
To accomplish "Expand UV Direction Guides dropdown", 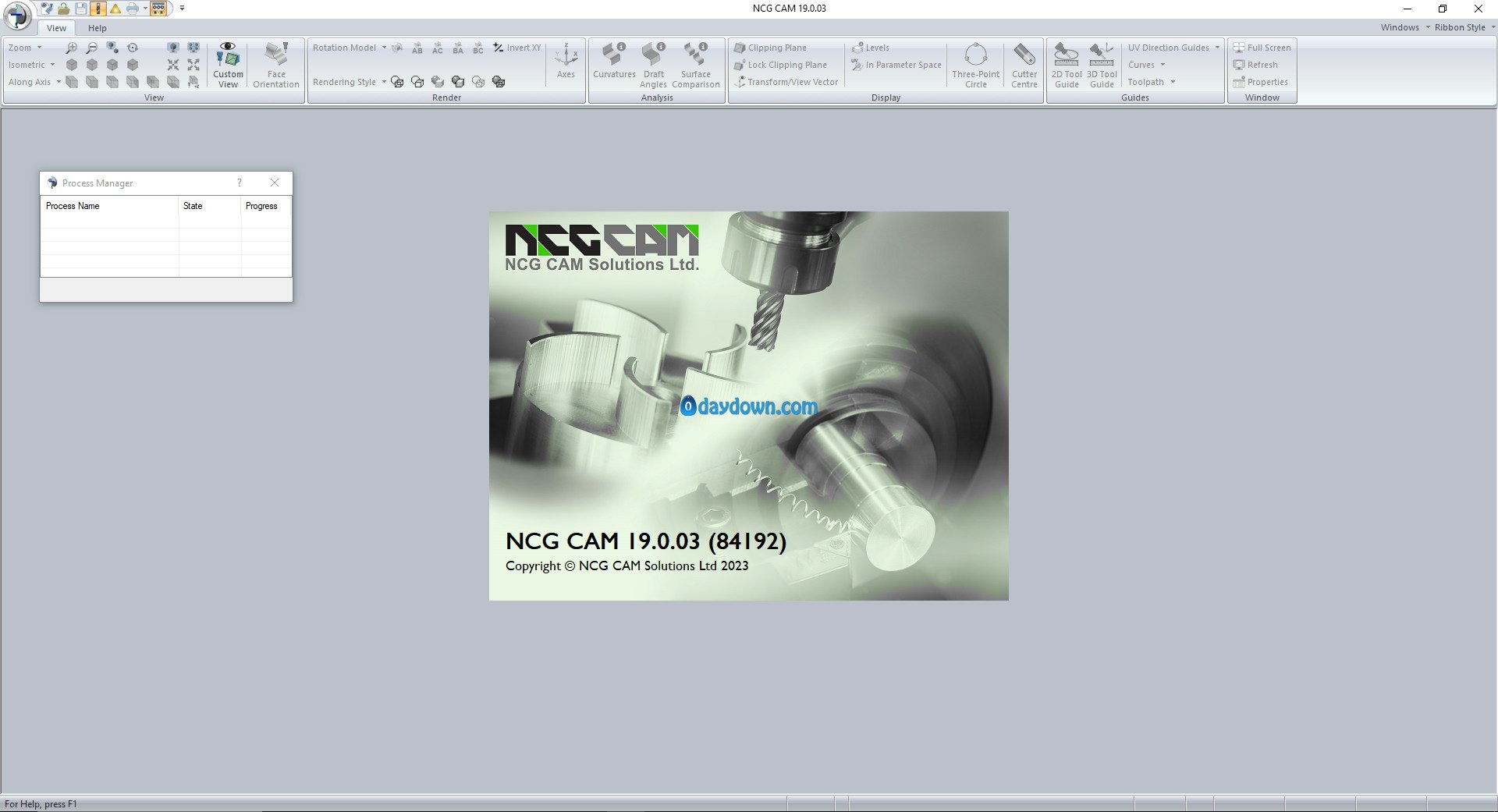I will pyautogui.click(x=1173, y=48).
